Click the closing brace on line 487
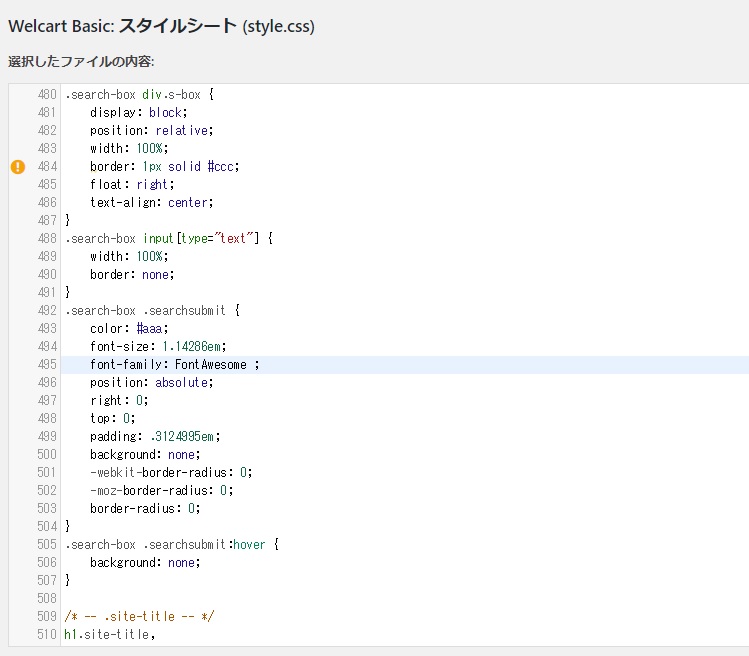Screen dimensions: 749x656 point(67,220)
